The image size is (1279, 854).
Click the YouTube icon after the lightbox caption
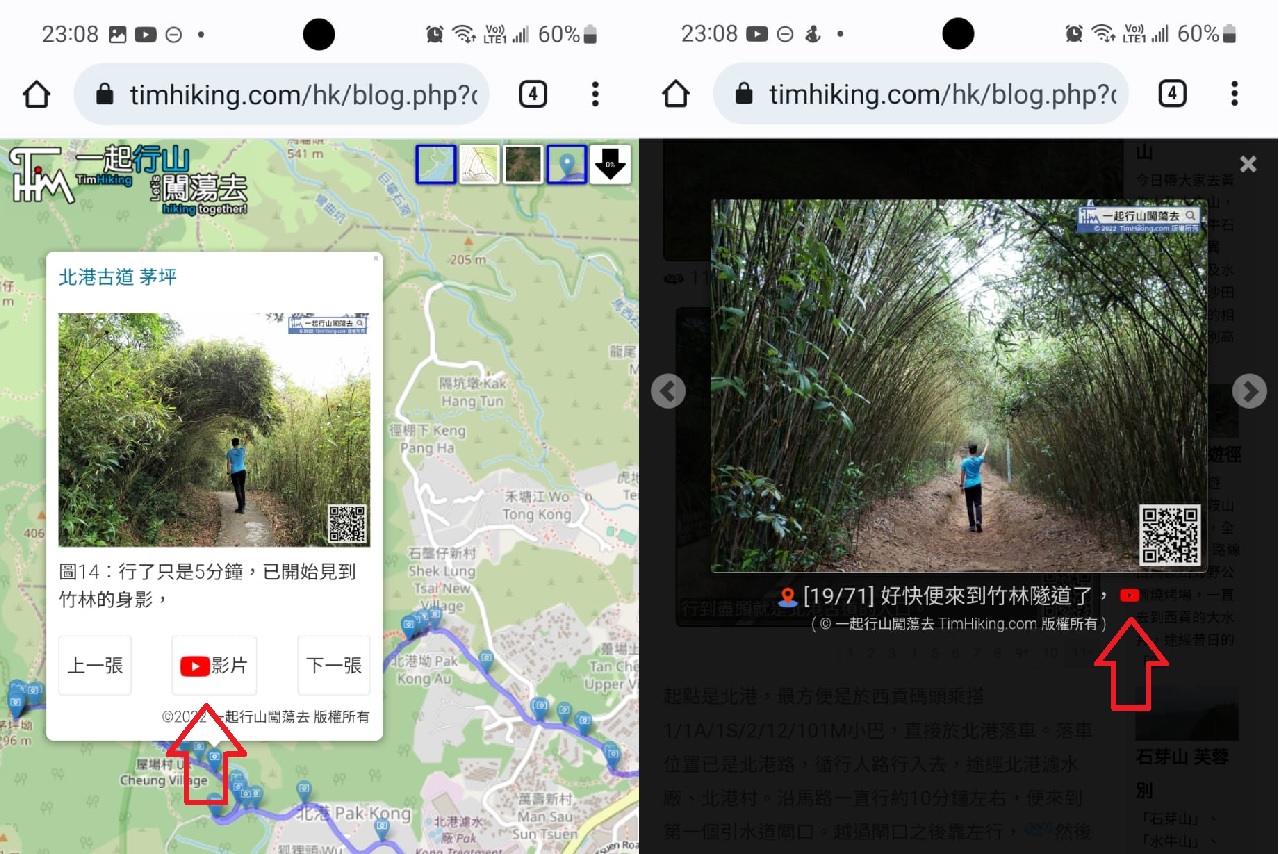1130,596
